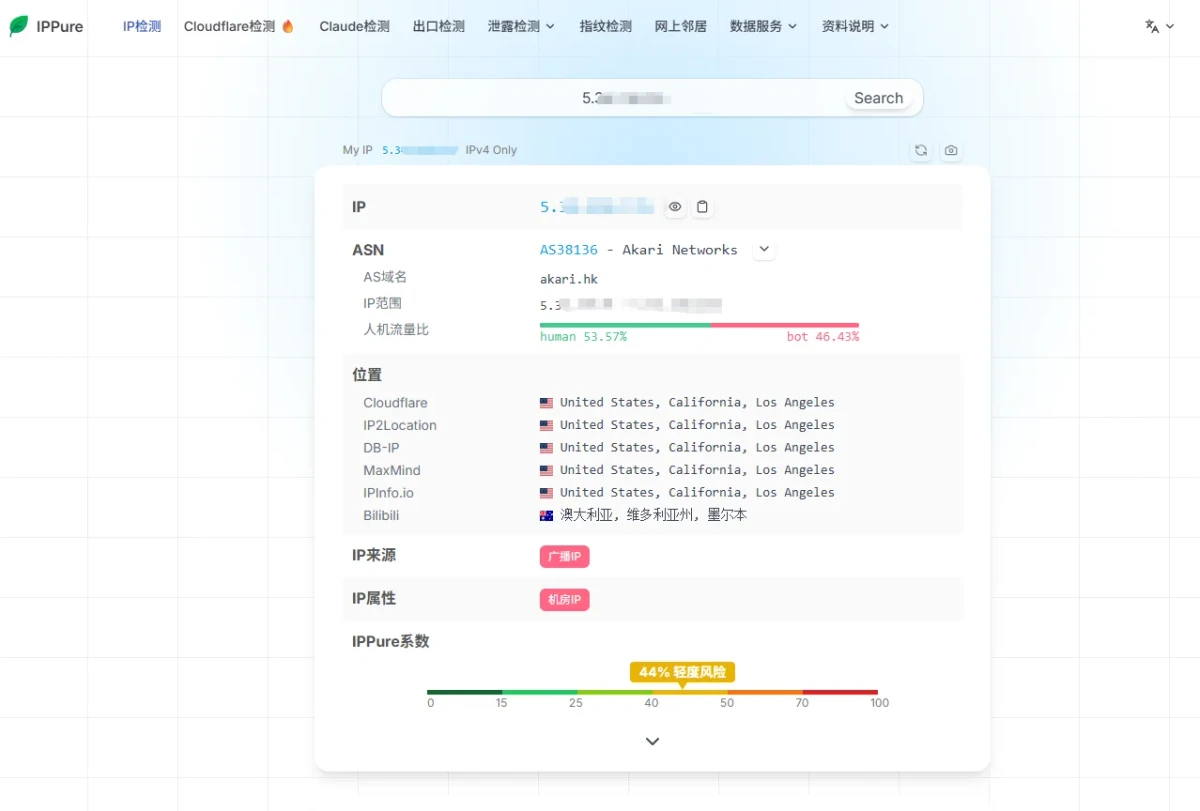Image resolution: width=1200 pixels, height=811 pixels.
Task: Click the 'Akari Networks' ASN name
Action: pos(680,250)
